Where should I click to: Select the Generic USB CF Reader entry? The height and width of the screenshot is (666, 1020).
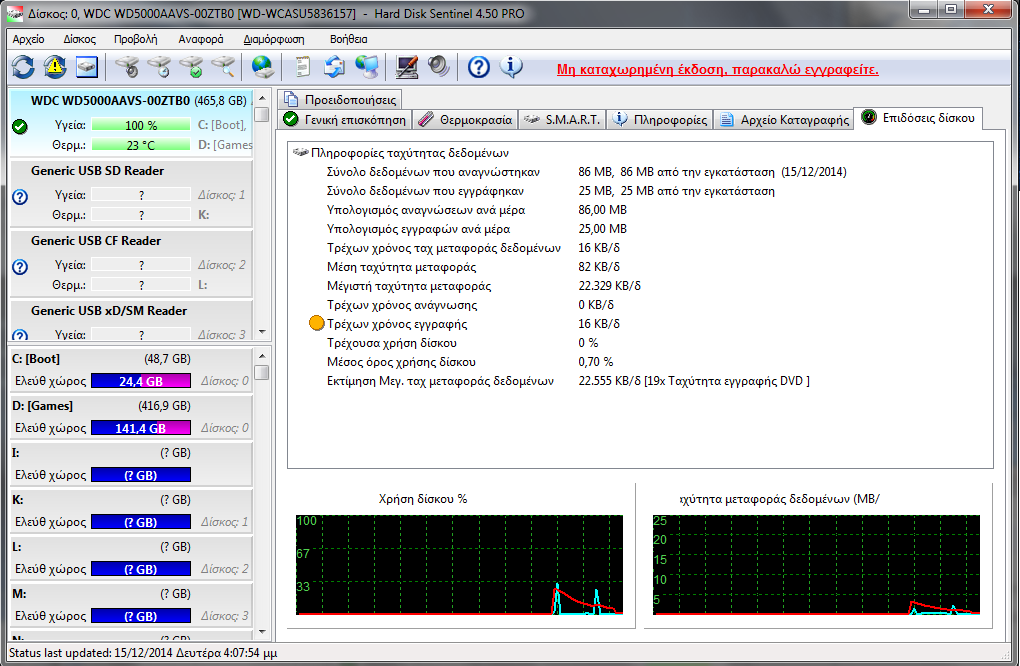coord(96,241)
